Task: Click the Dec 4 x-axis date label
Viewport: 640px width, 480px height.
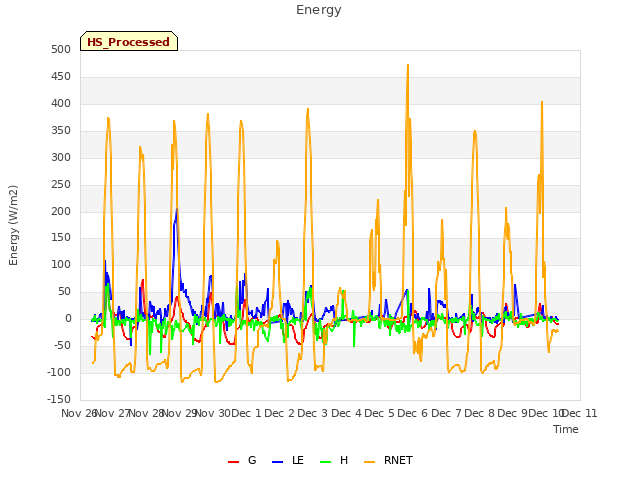Action: [346, 413]
